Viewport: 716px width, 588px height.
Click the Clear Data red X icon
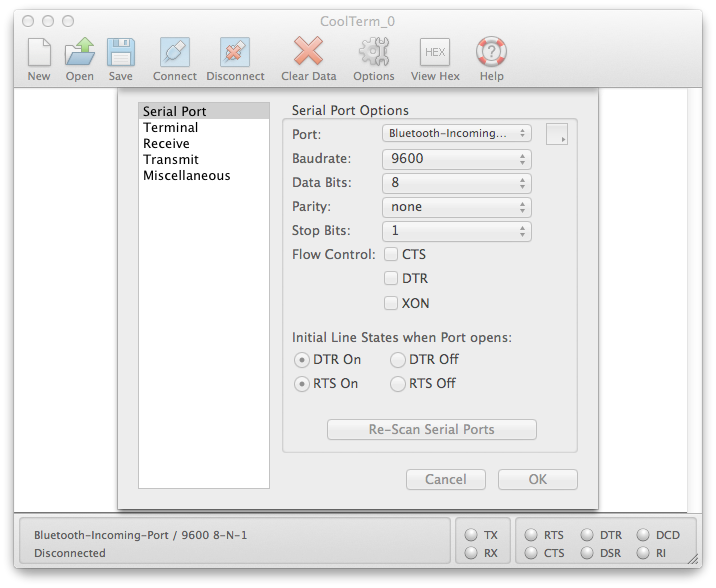pyautogui.click(x=308, y=52)
